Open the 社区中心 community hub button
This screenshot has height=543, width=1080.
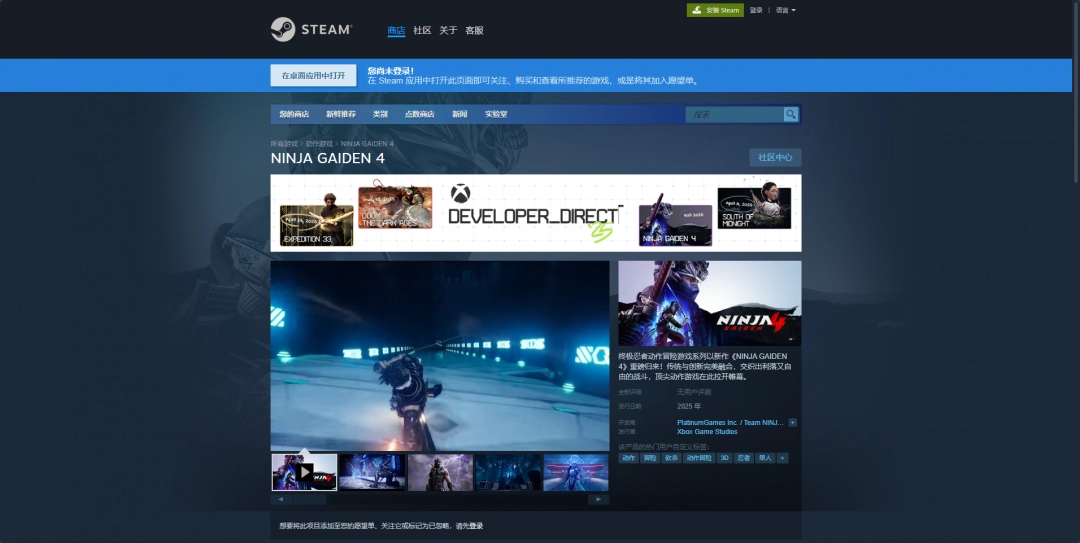(x=775, y=157)
